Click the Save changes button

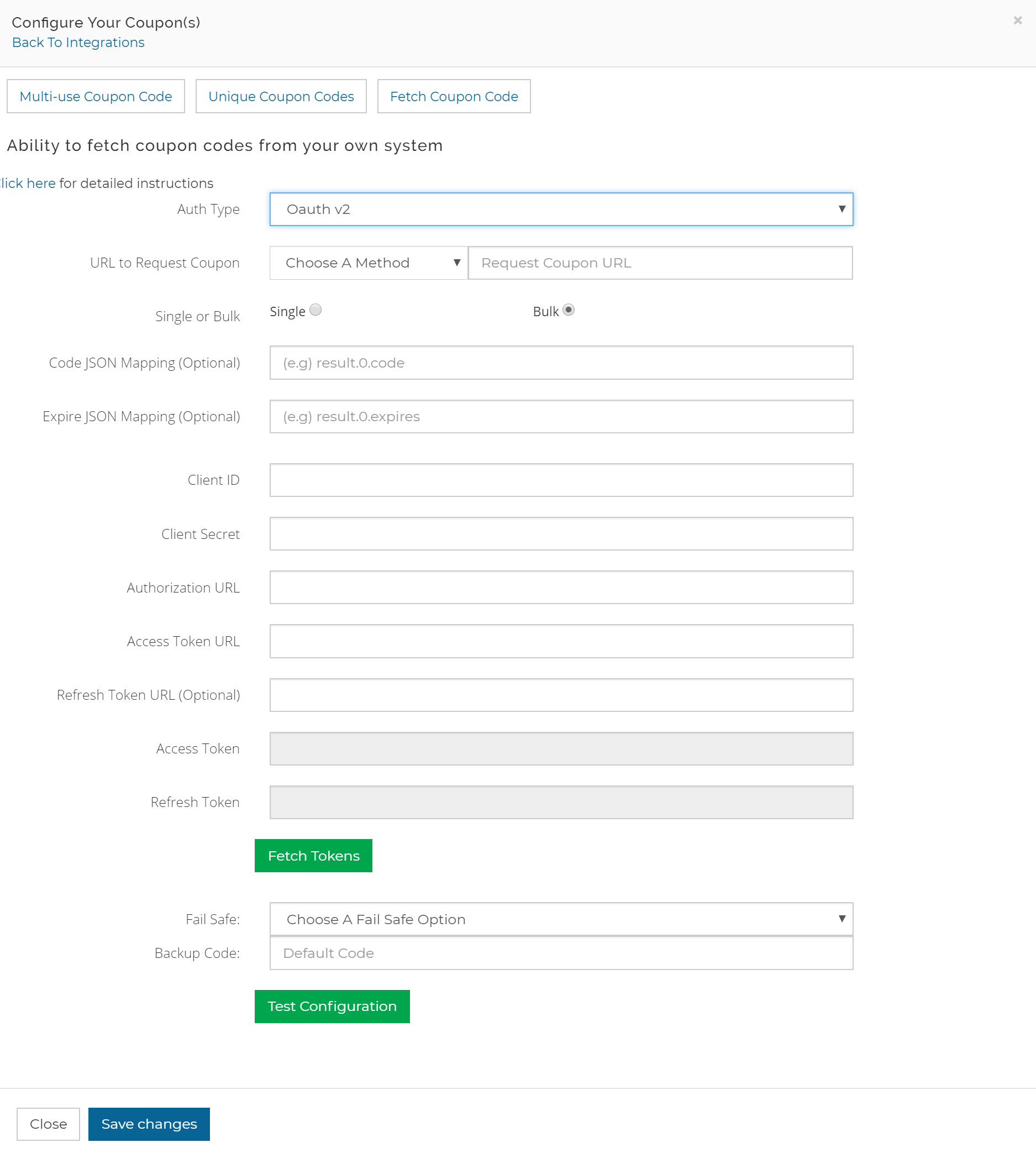click(149, 1124)
